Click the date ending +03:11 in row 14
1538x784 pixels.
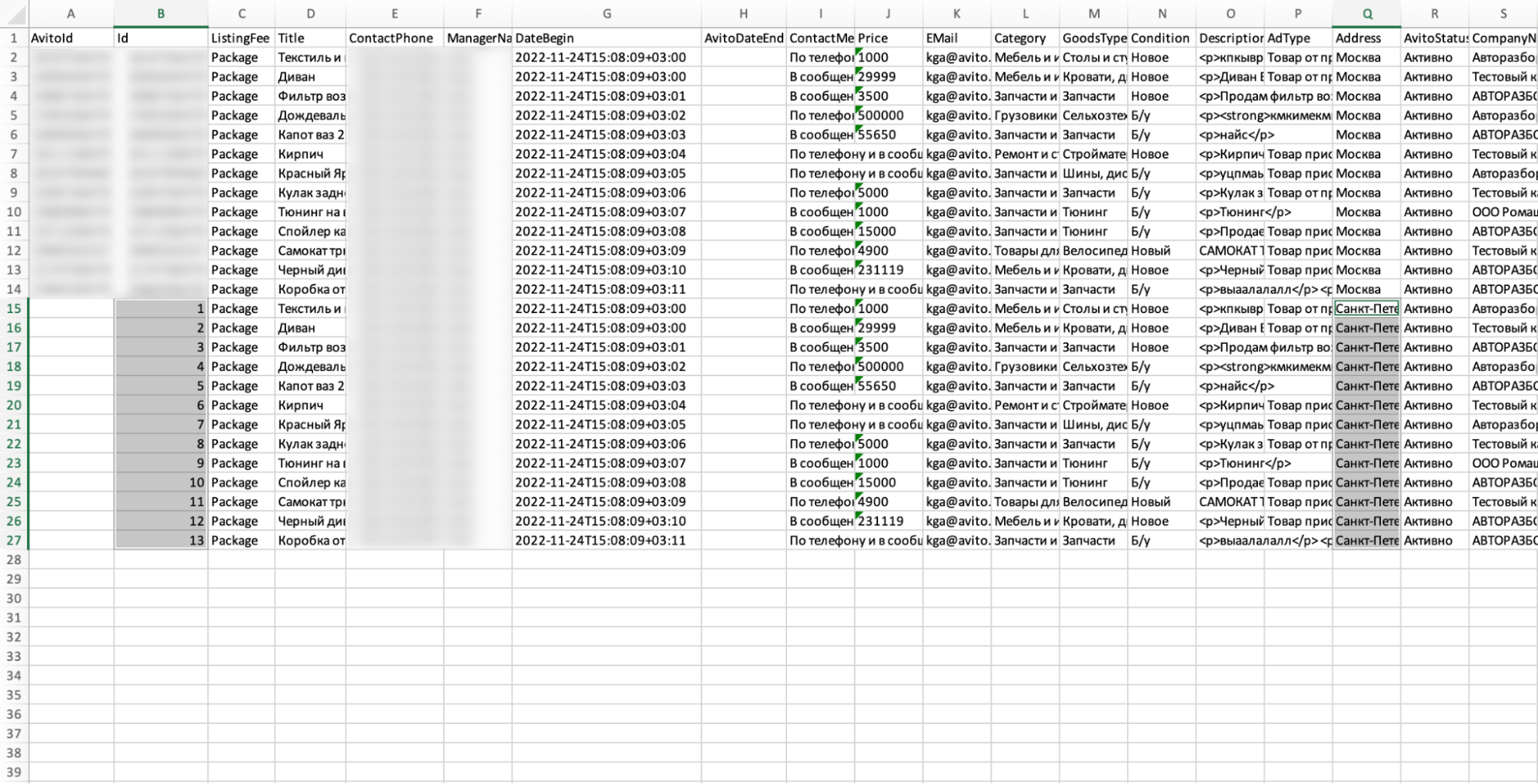[x=606, y=289]
